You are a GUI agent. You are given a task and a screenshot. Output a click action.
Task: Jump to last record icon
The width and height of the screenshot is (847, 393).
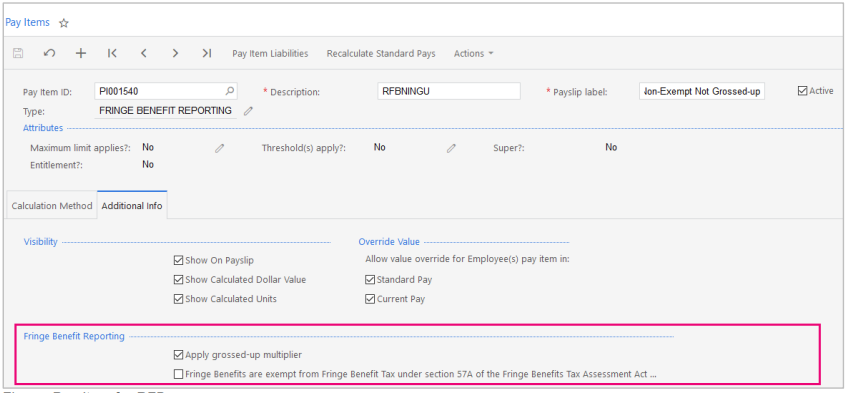[x=206, y=53]
